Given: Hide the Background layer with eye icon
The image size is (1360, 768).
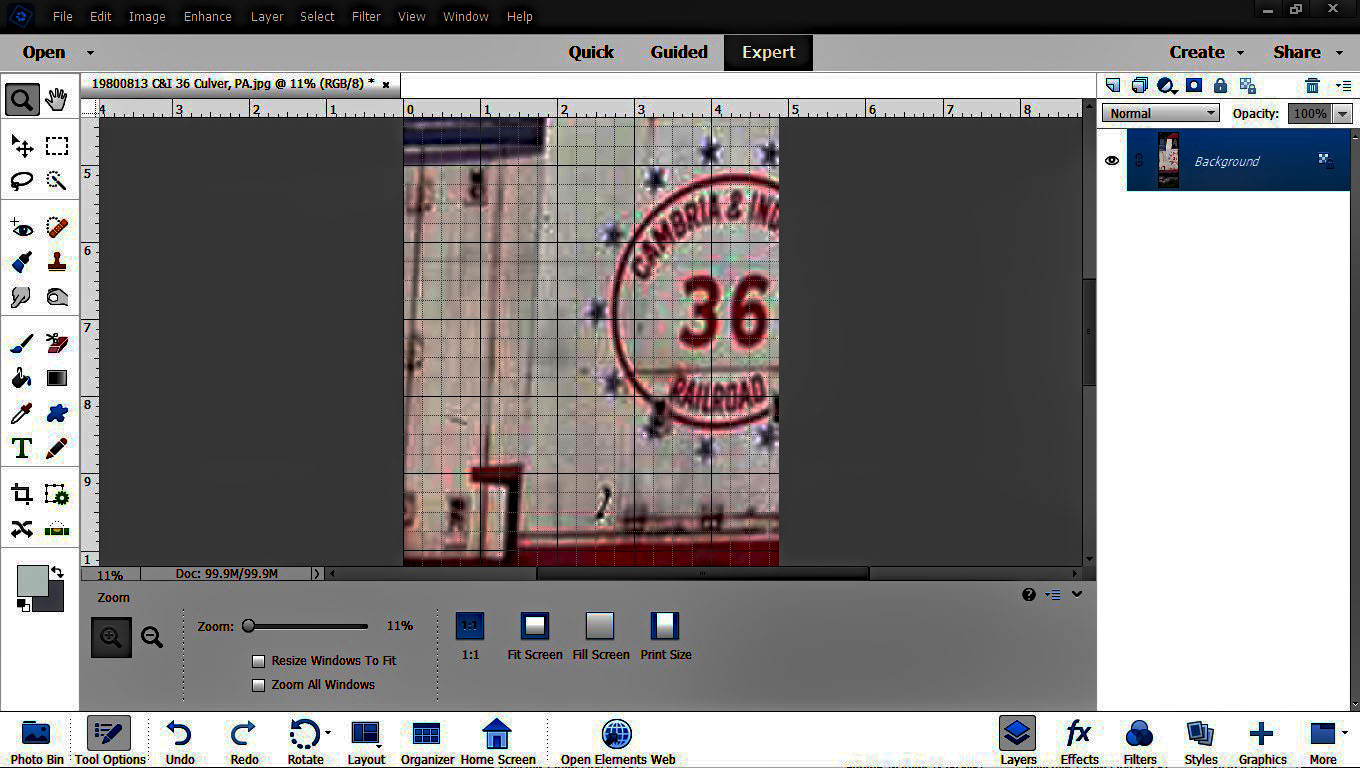Looking at the screenshot, I should pos(1112,161).
